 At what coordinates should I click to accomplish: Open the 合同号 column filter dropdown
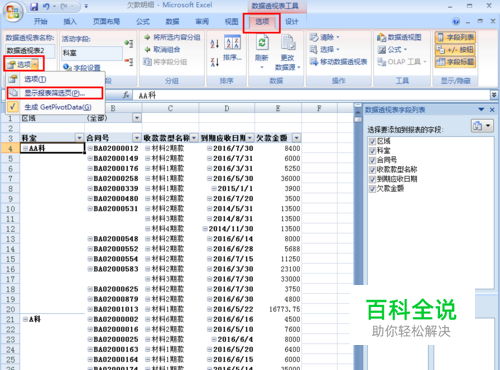pyautogui.click(x=137, y=138)
